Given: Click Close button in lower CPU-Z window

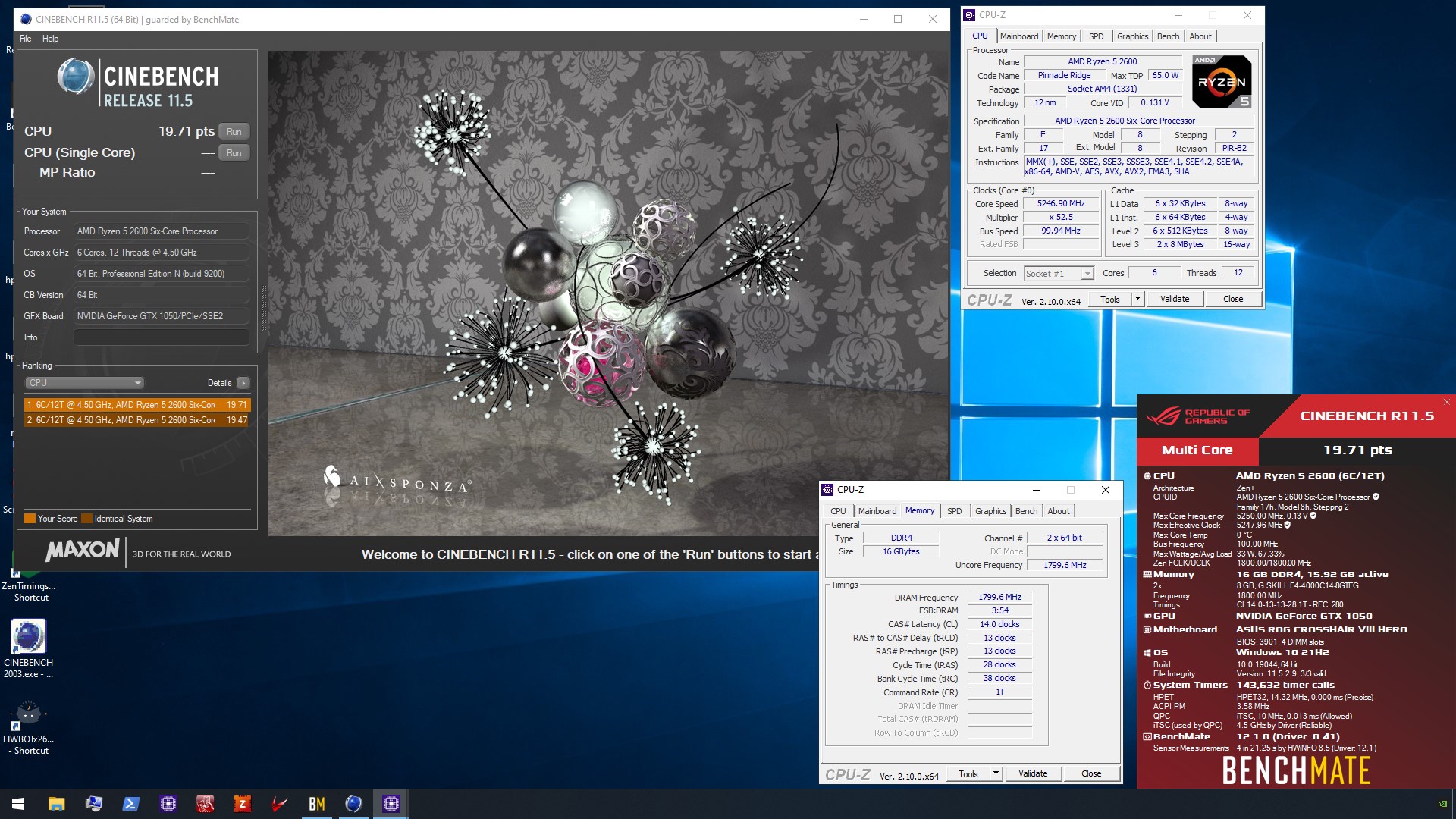Looking at the screenshot, I should click(x=1091, y=773).
